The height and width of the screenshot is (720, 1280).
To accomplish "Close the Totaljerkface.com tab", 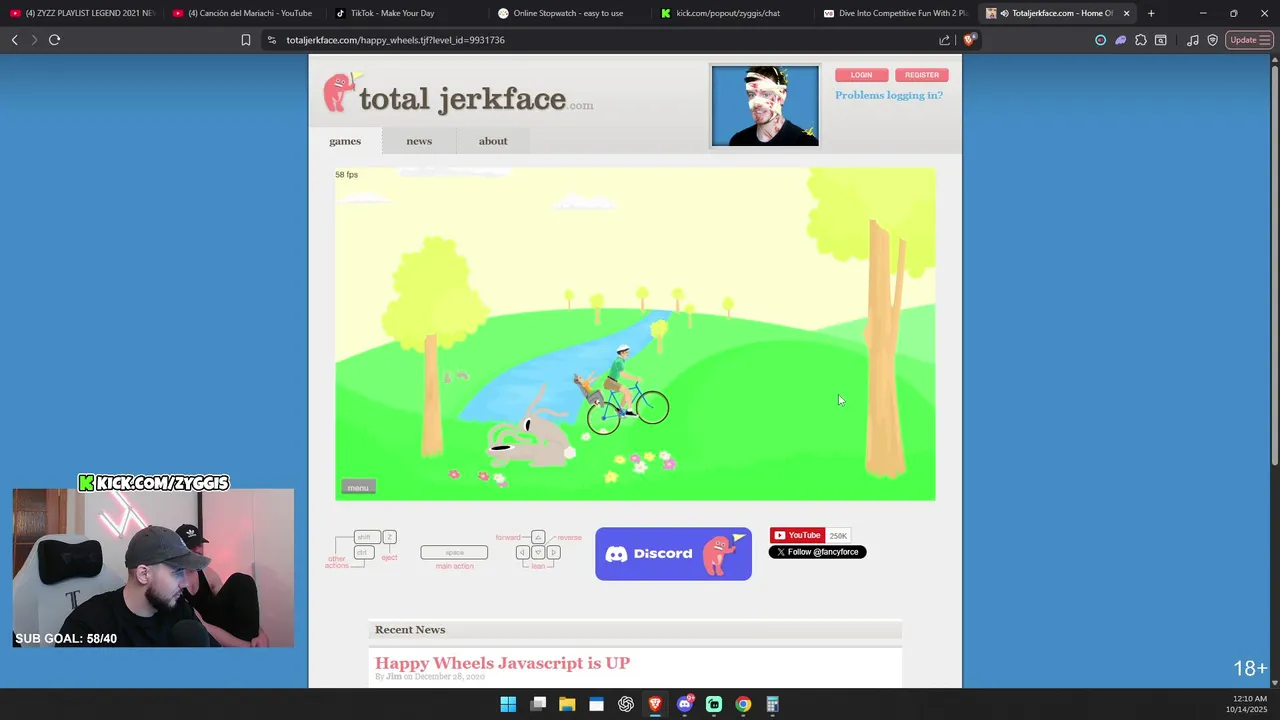I will (1127, 13).
